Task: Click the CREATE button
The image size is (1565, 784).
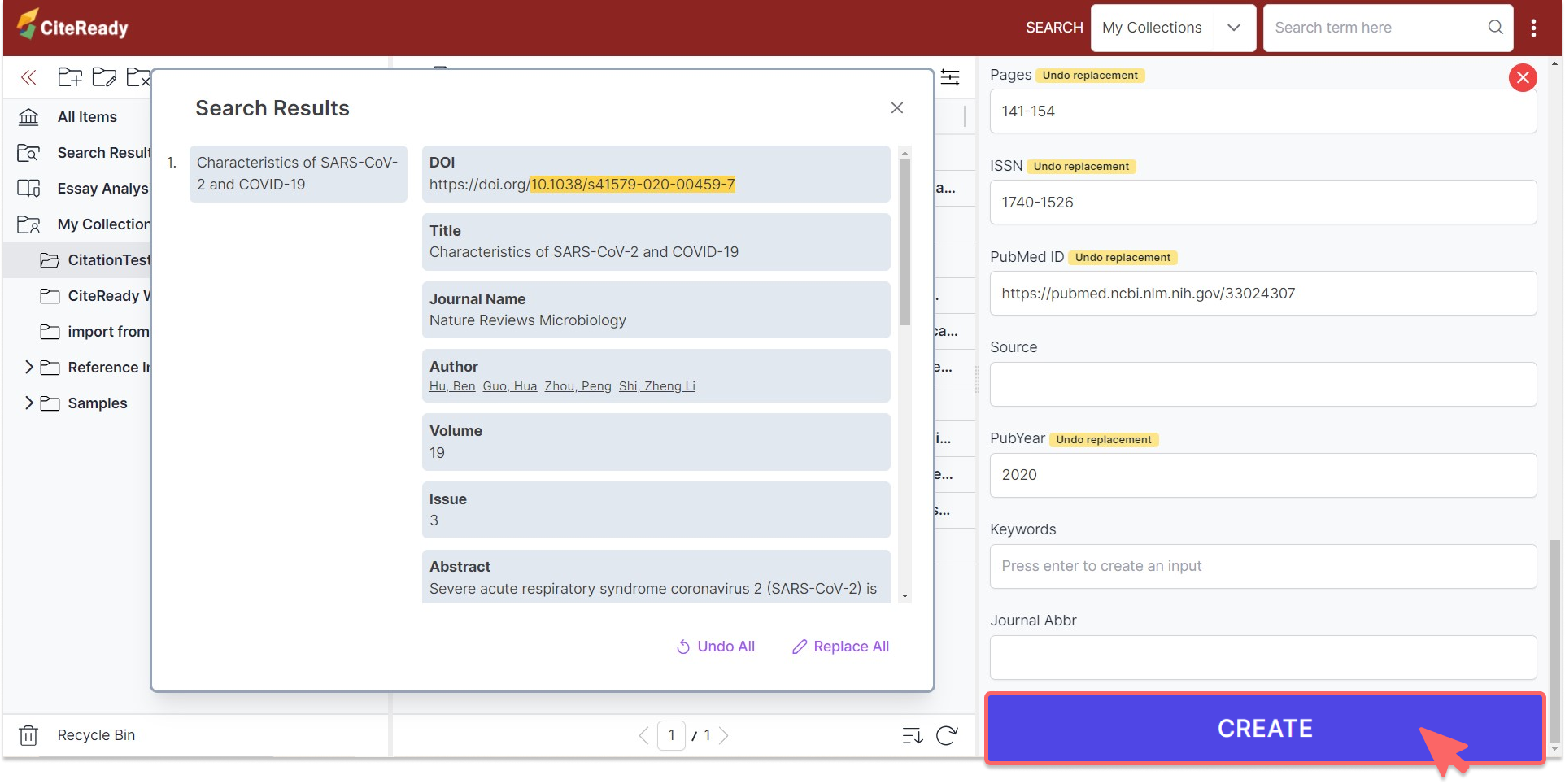Action: (1265, 728)
